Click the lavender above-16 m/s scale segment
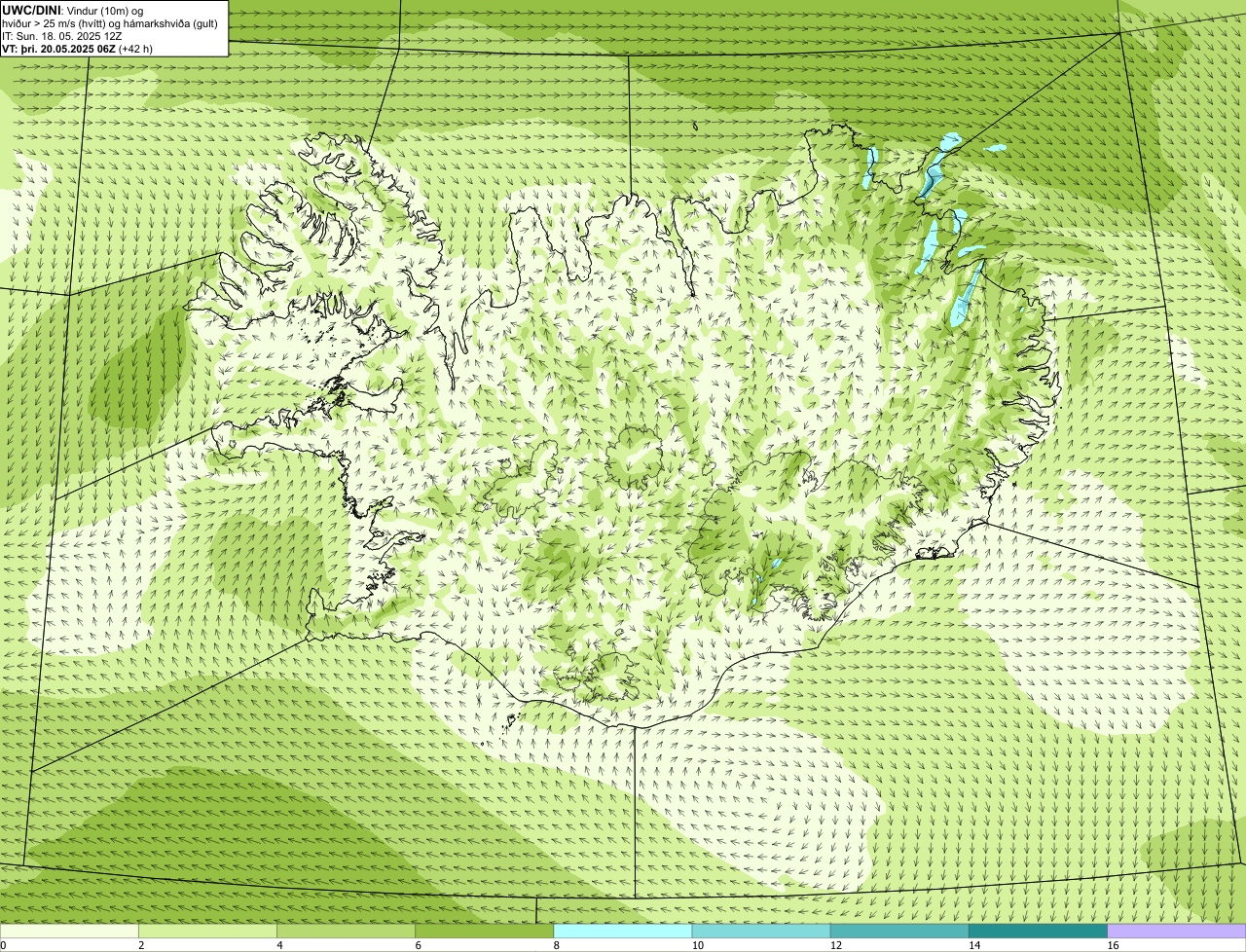Screen dimensions: 1246x952 click(x=1177, y=931)
